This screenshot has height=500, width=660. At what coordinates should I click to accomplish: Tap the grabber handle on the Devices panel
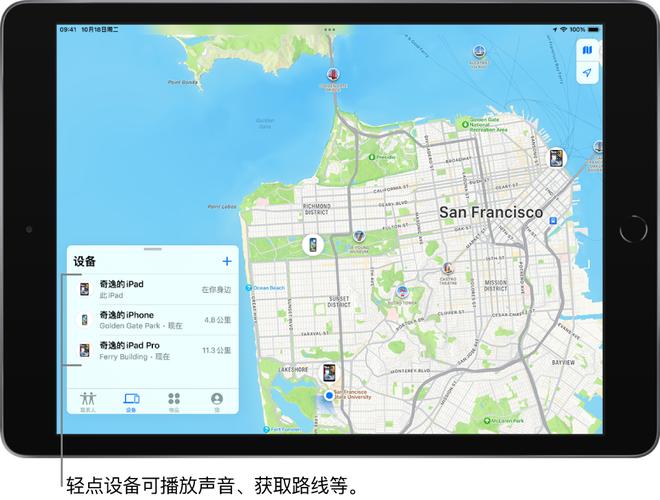[x=152, y=249]
